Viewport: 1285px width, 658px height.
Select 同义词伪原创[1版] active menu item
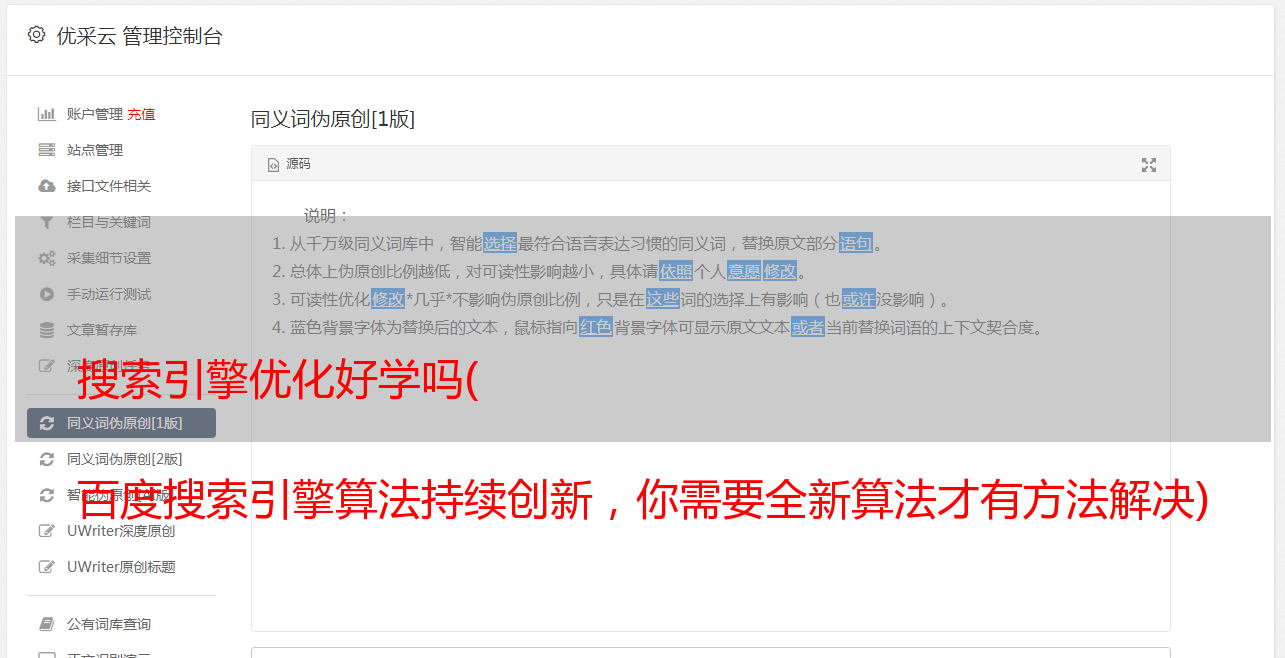(x=121, y=423)
